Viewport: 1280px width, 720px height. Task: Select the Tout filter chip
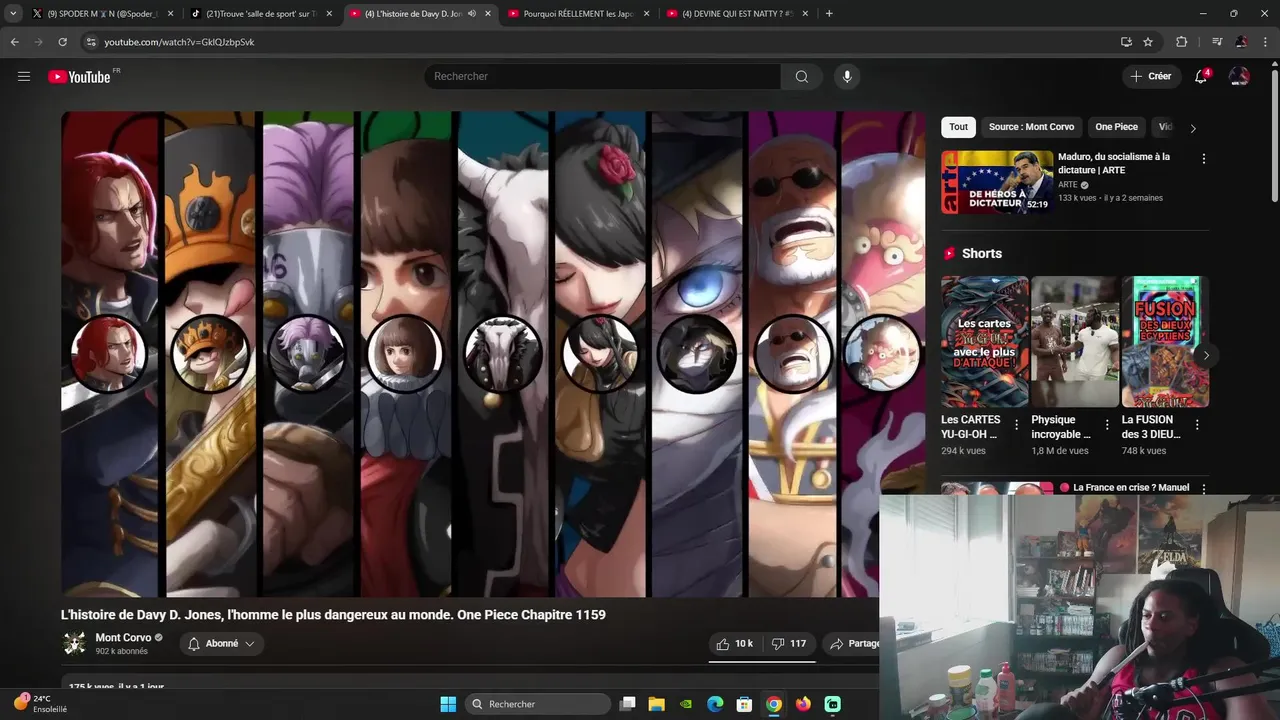tap(958, 127)
